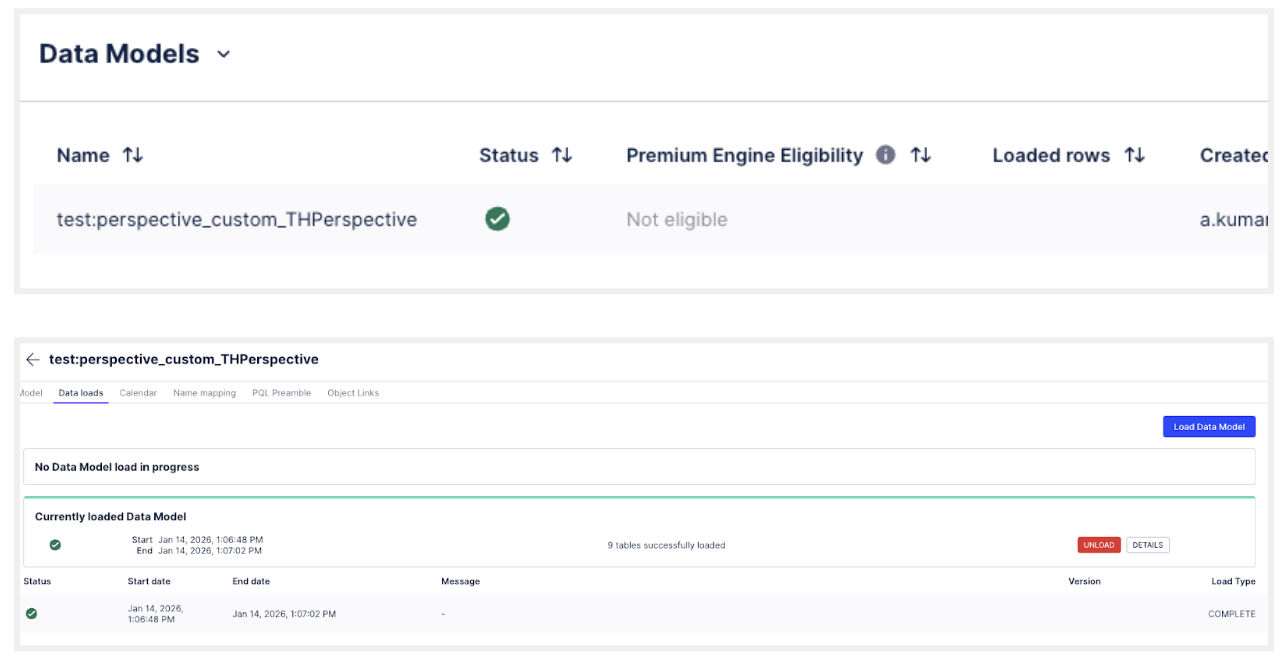Image resolution: width=1288 pixels, height=662 pixels.
Task: Open the Object Links tab
Action: coord(353,393)
